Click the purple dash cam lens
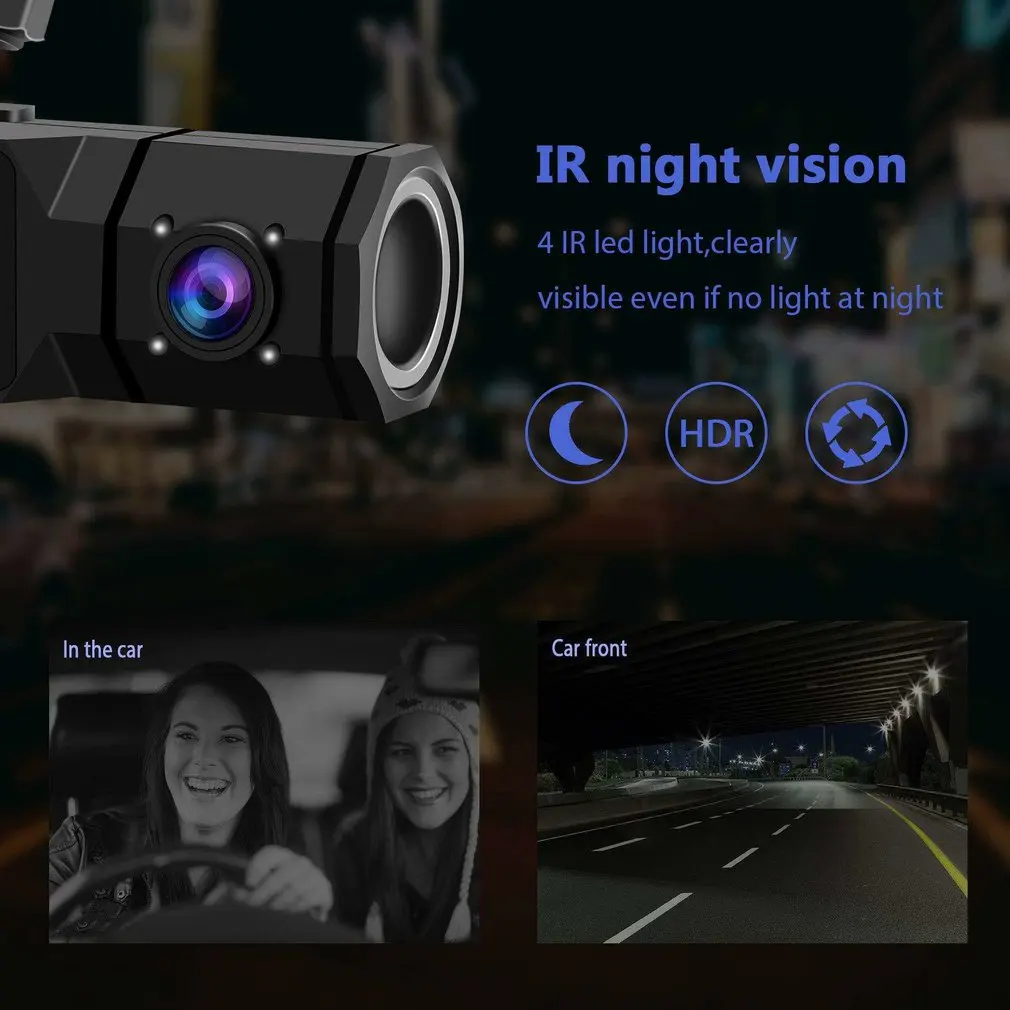 pyautogui.click(x=211, y=294)
